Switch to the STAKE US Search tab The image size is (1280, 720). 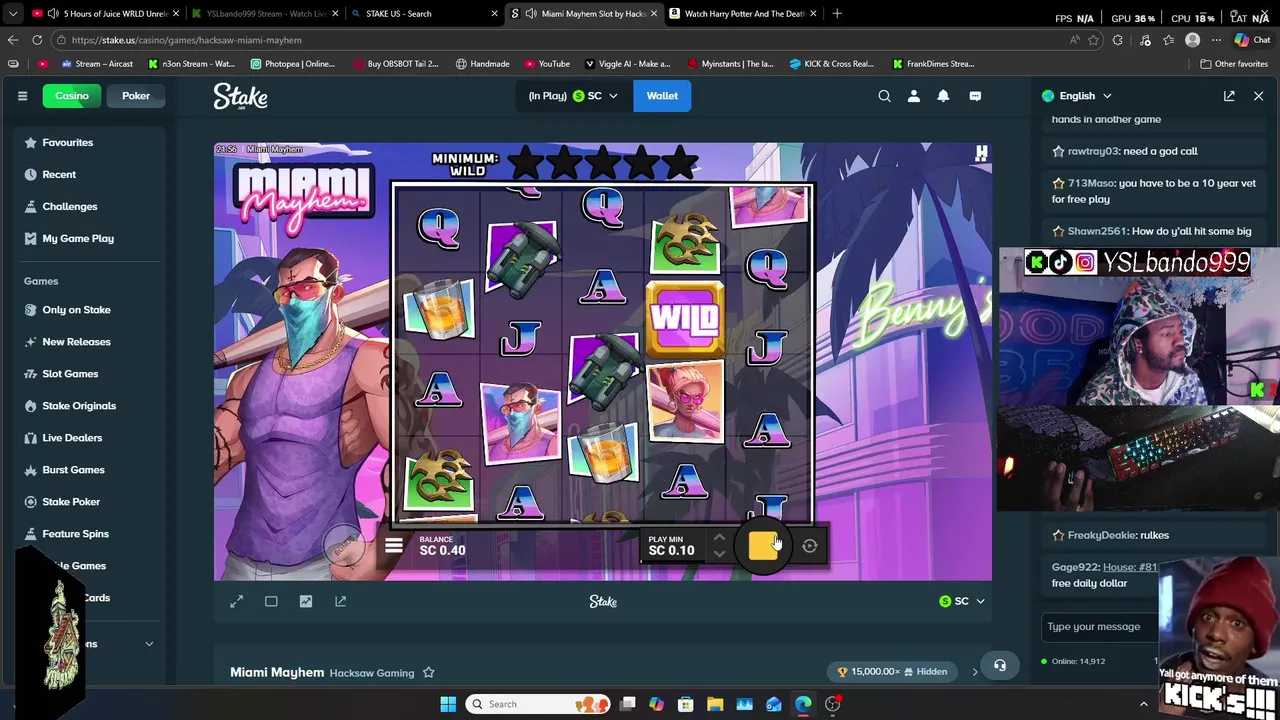point(425,14)
